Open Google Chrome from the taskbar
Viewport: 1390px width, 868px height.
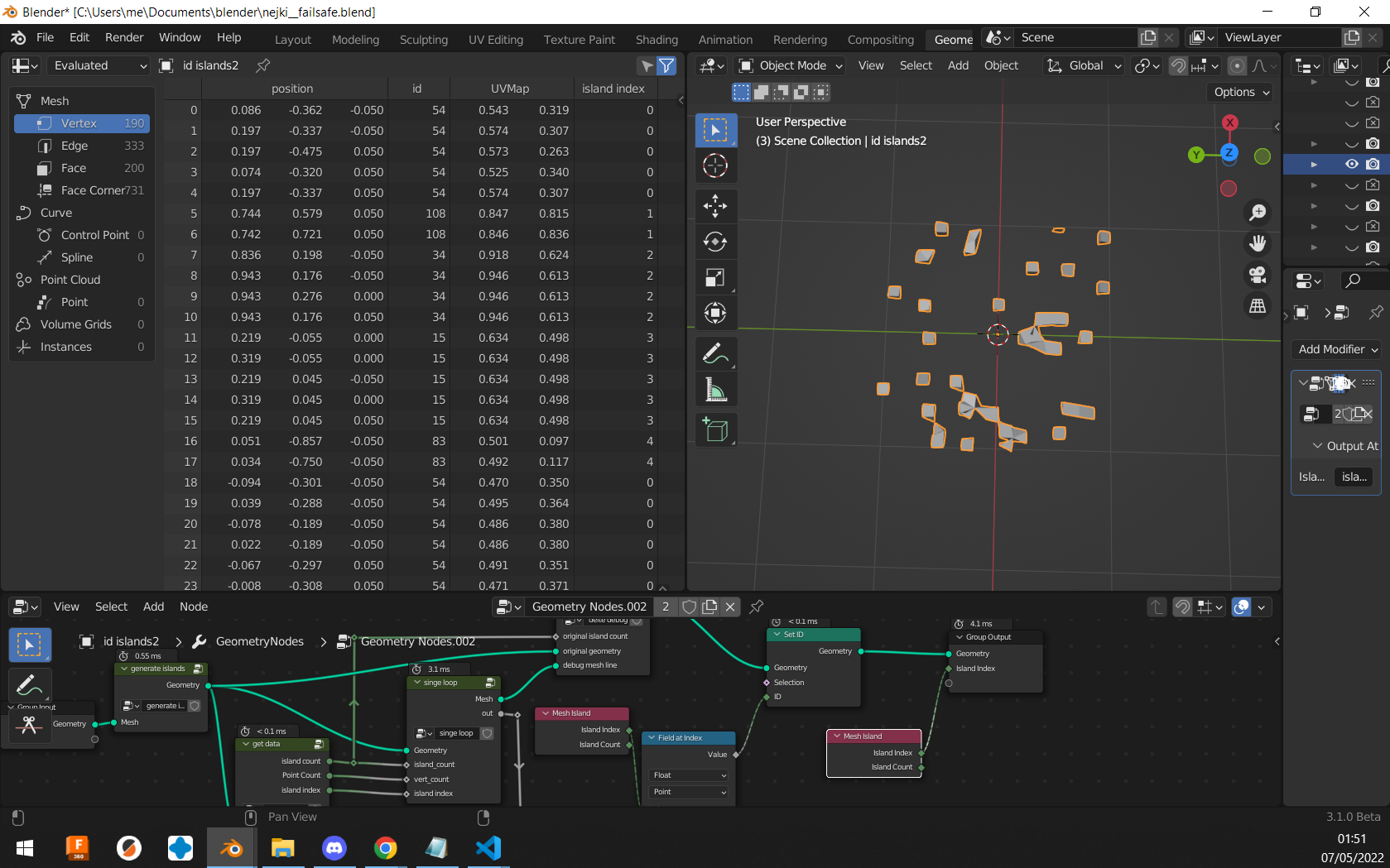(x=386, y=848)
